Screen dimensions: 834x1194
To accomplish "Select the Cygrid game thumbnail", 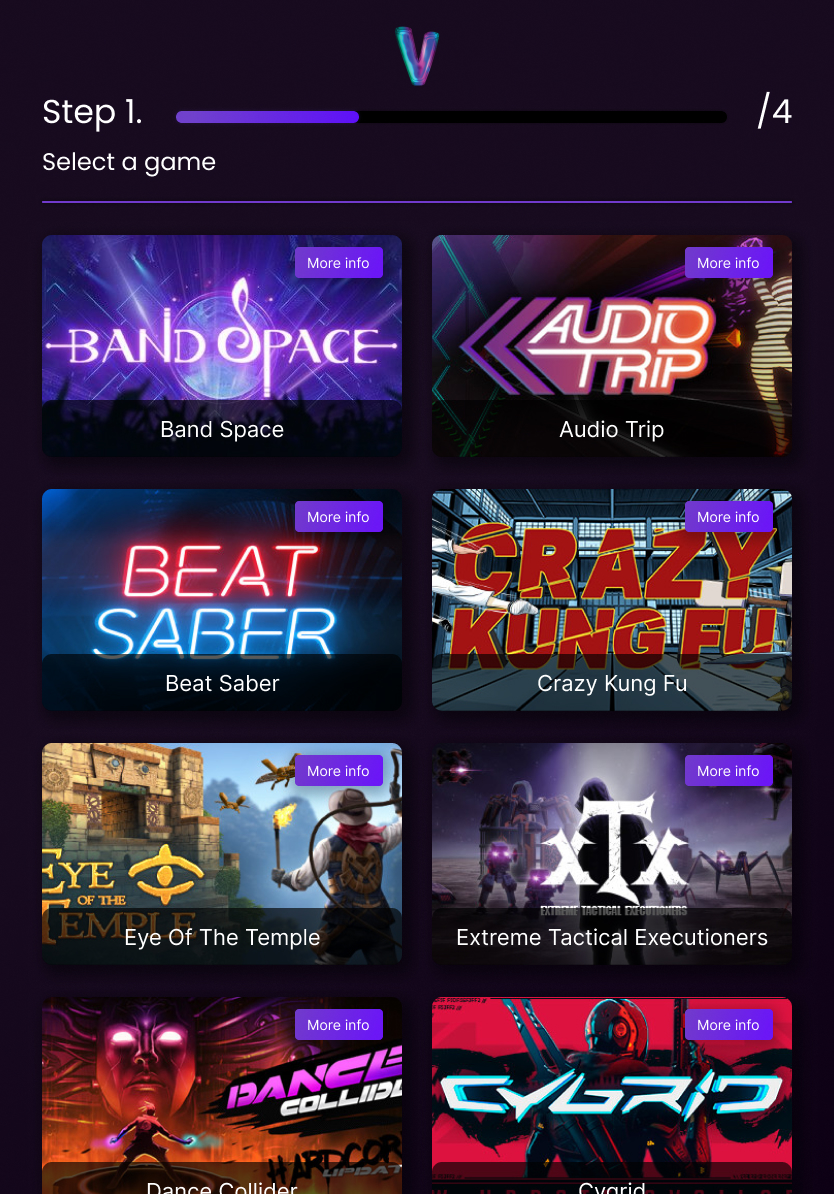I will 612,1096.
